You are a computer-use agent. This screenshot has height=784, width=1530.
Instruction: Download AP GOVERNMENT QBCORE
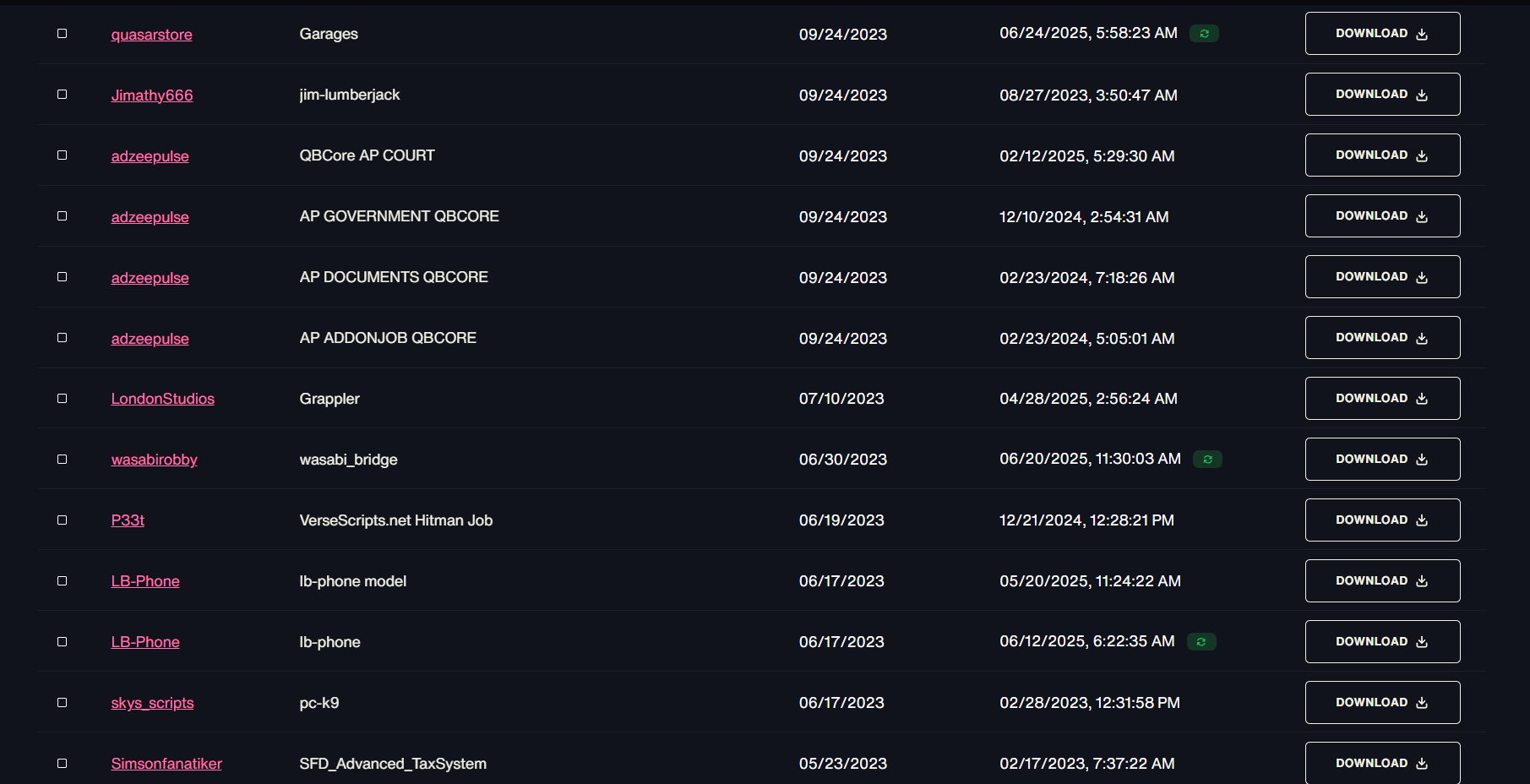[1382, 216]
